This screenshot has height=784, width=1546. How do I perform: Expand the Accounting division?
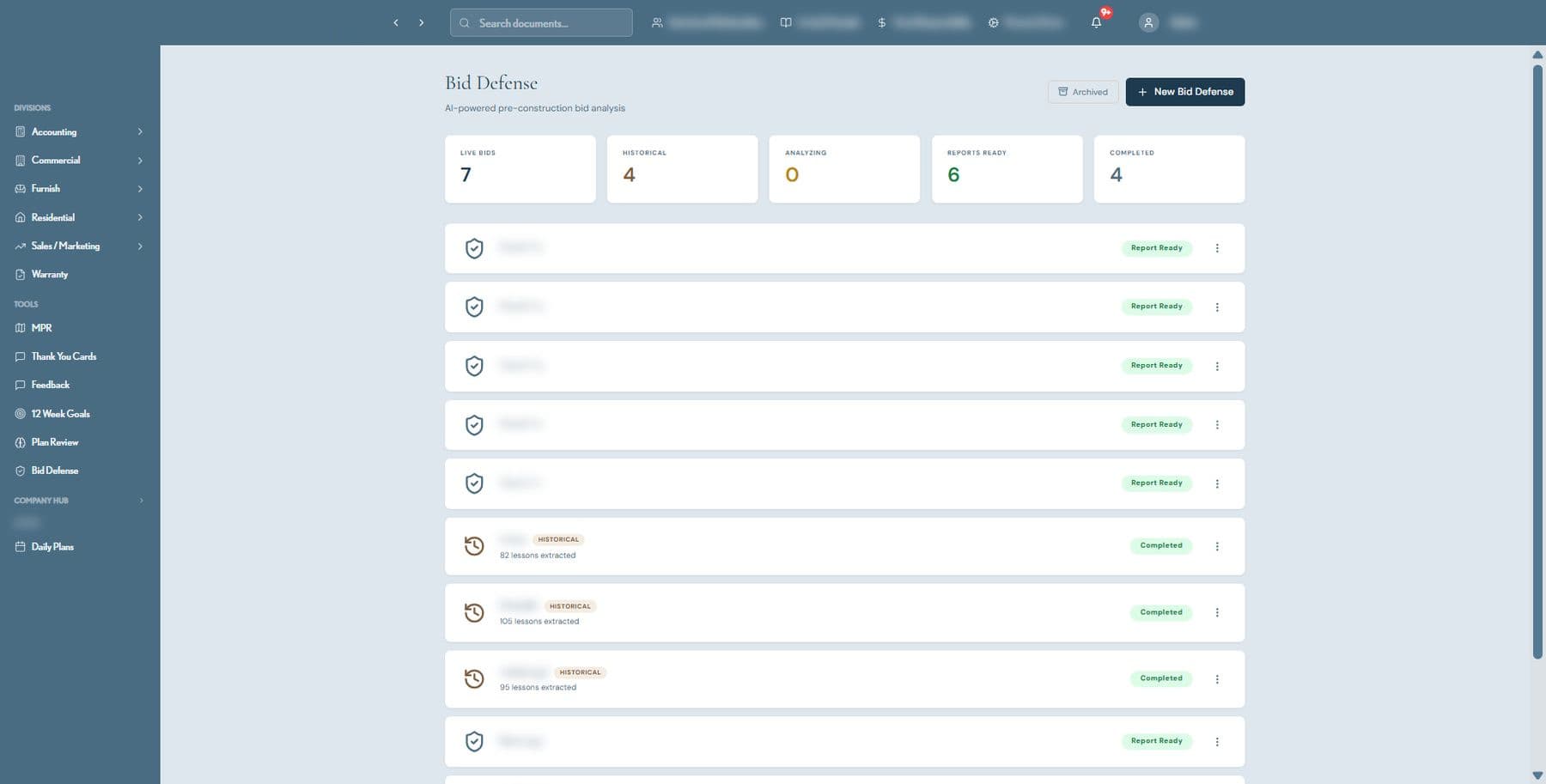pos(140,132)
